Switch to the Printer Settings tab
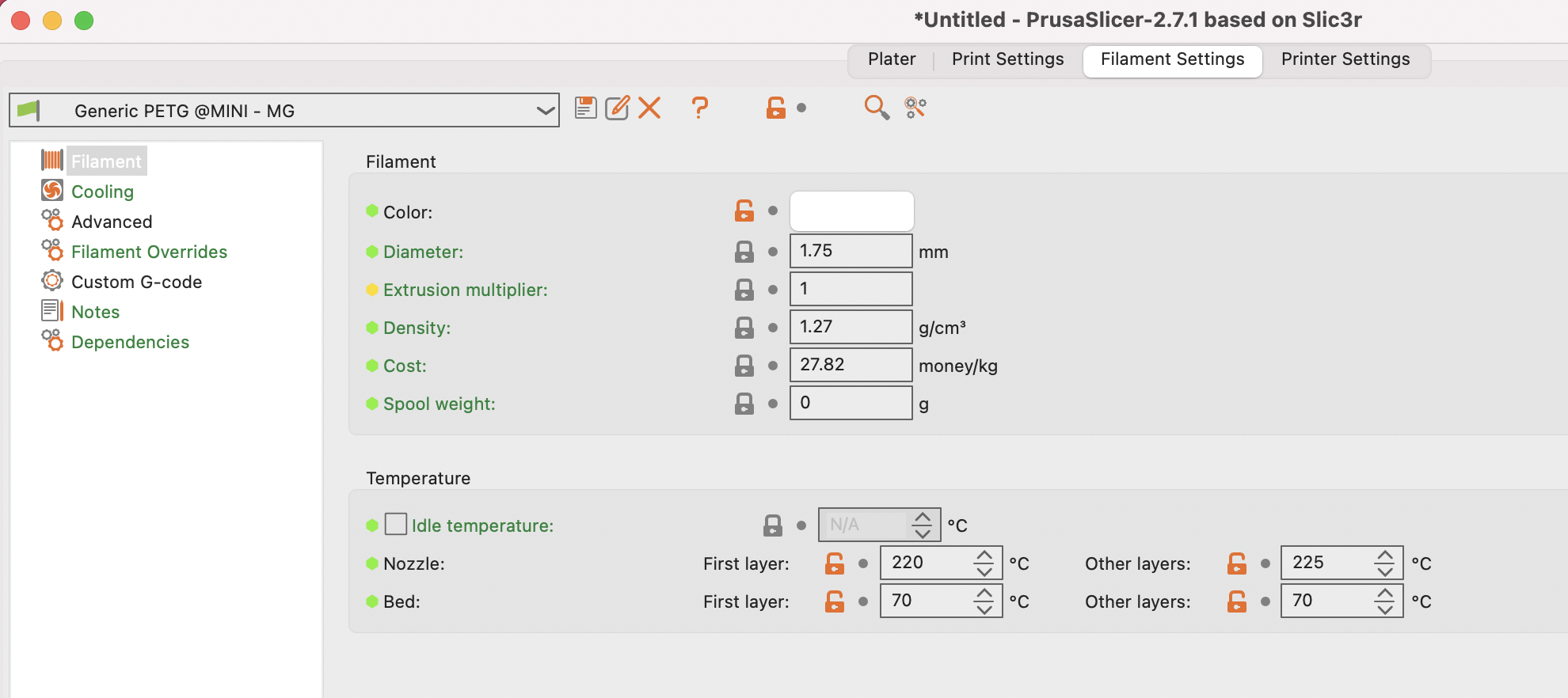The height and width of the screenshot is (698, 1568). point(1345,59)
